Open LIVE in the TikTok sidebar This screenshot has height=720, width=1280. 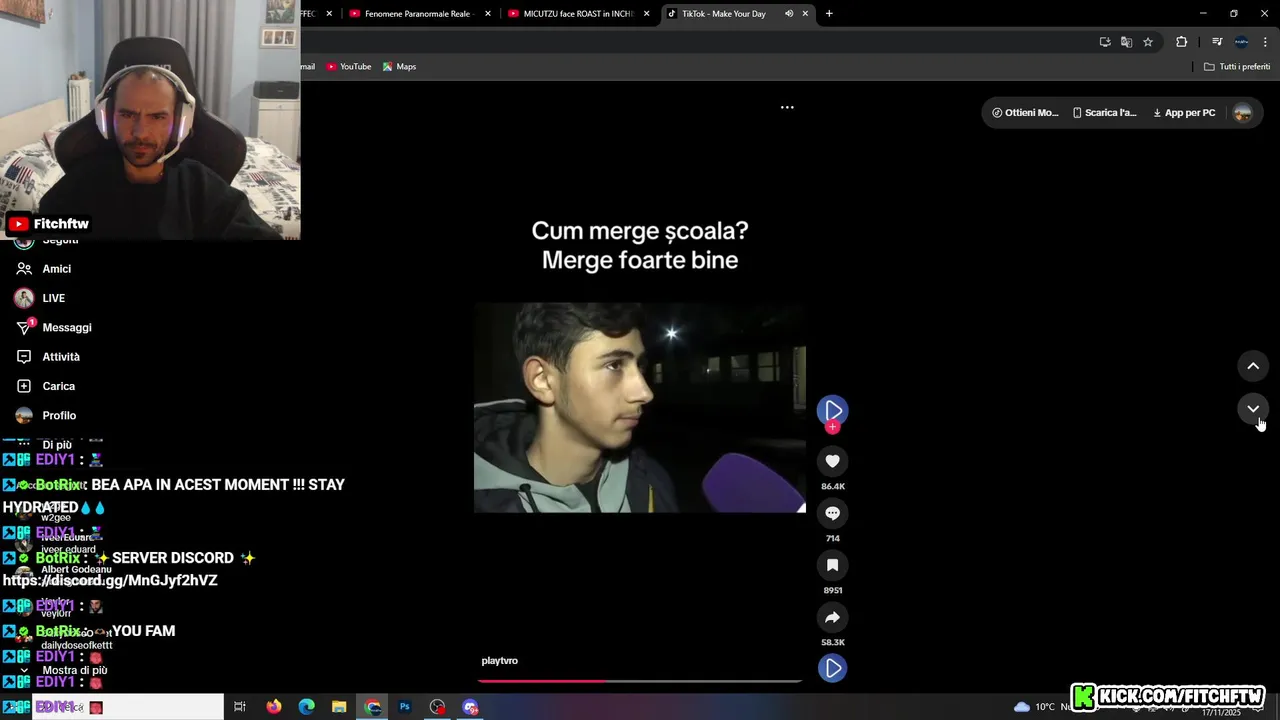54,298
